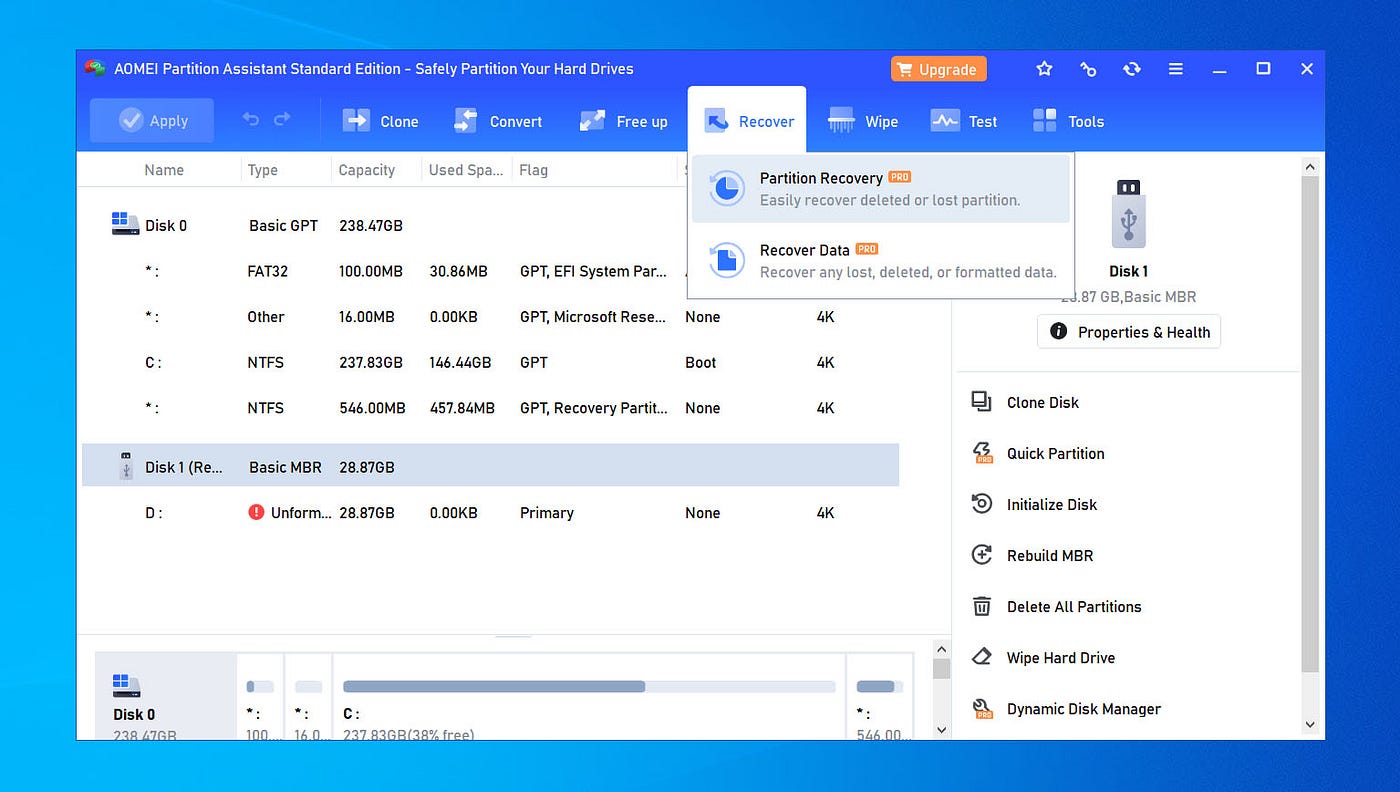
Task: Sort by the Flag column header
Action: (534, 170)
